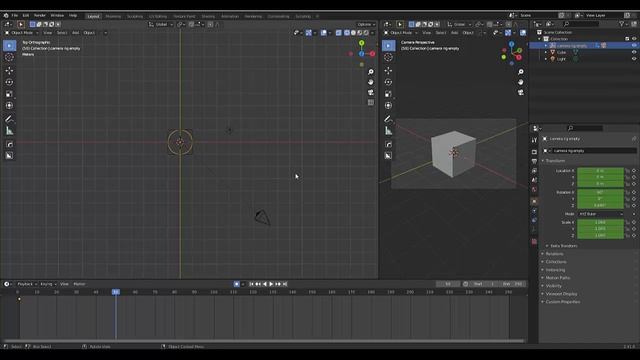
Task: Click zoom magnifier icon in right camera viewport
Action: [521, 72]
